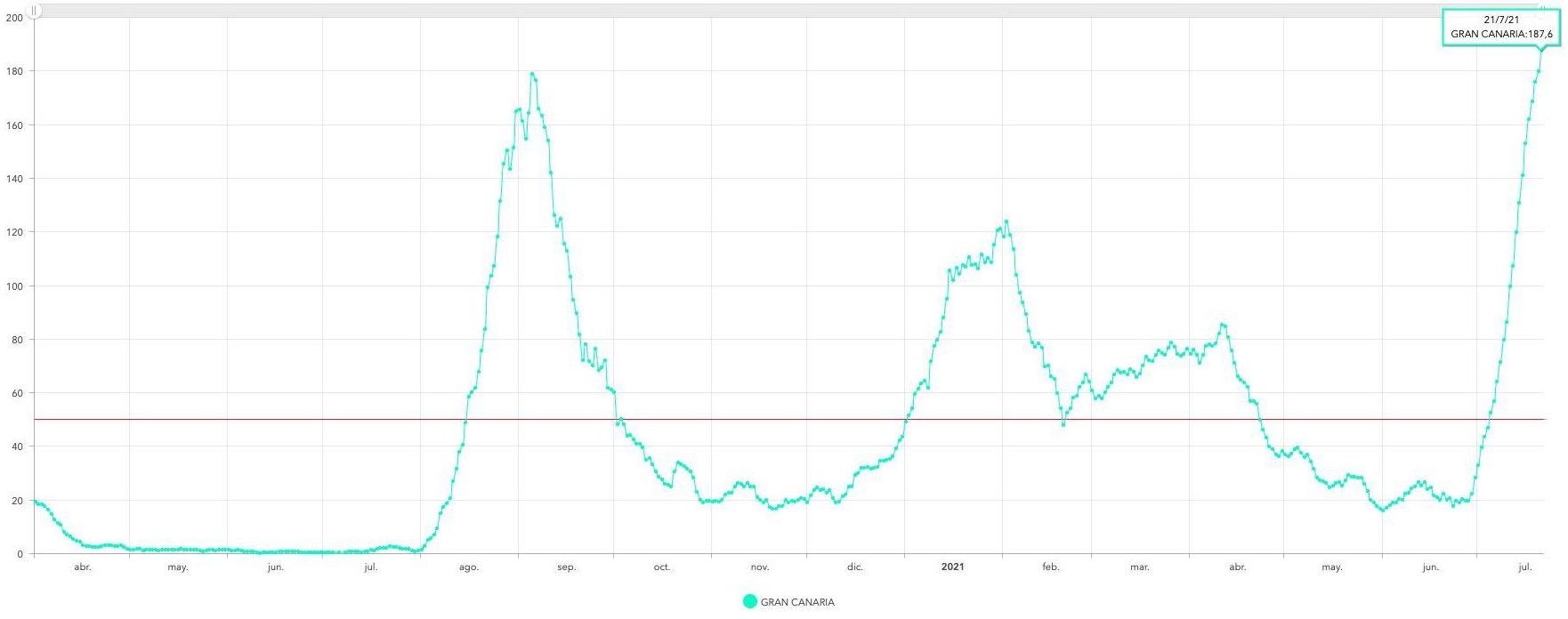Click the left grip handle of the zoom scrollbar

pos(34,11)
